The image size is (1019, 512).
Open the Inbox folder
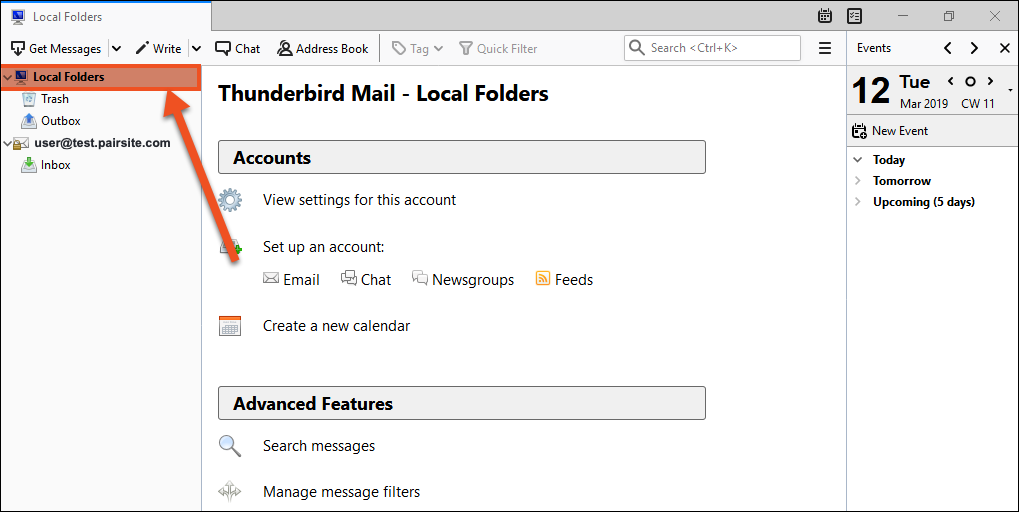(x=55, y=165)
